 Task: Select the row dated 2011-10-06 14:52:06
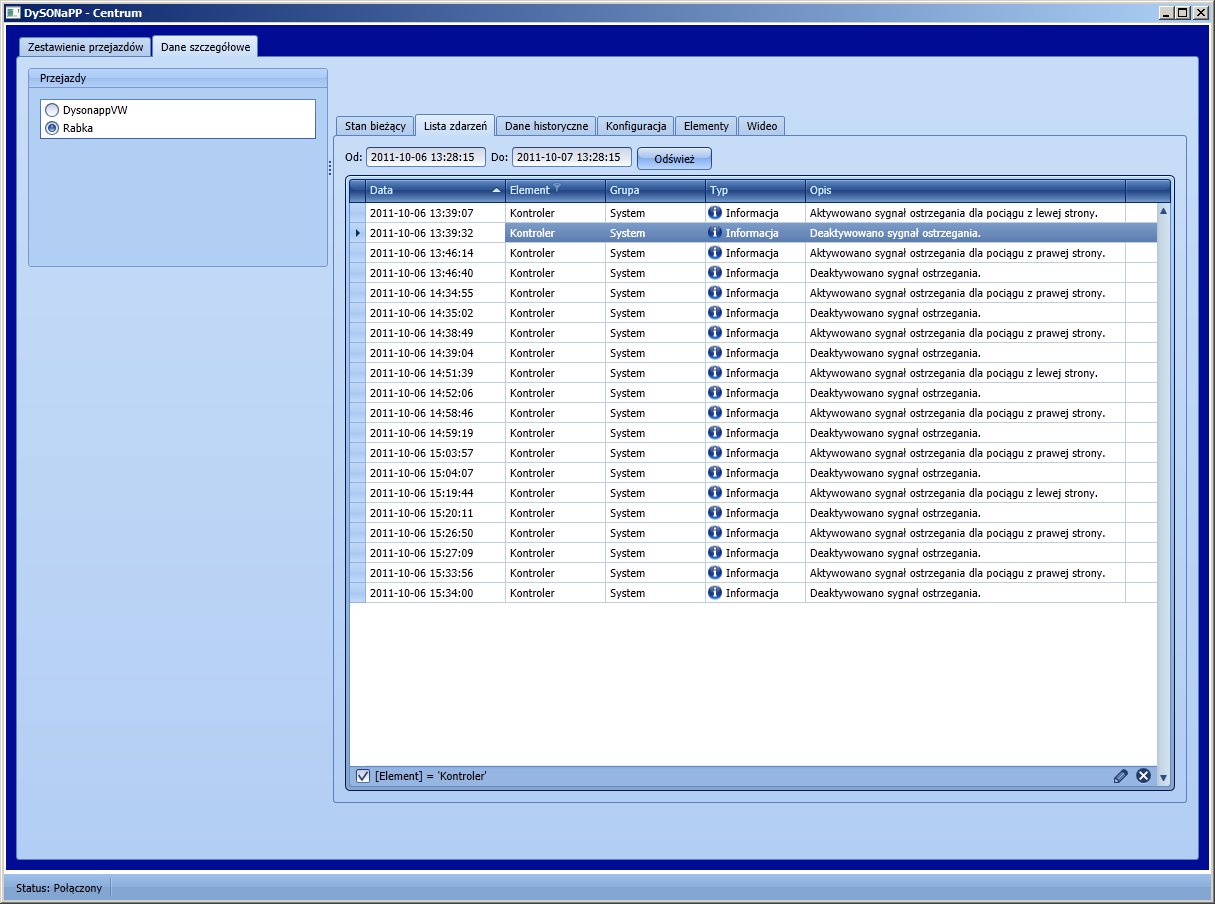tap(753, 393)
